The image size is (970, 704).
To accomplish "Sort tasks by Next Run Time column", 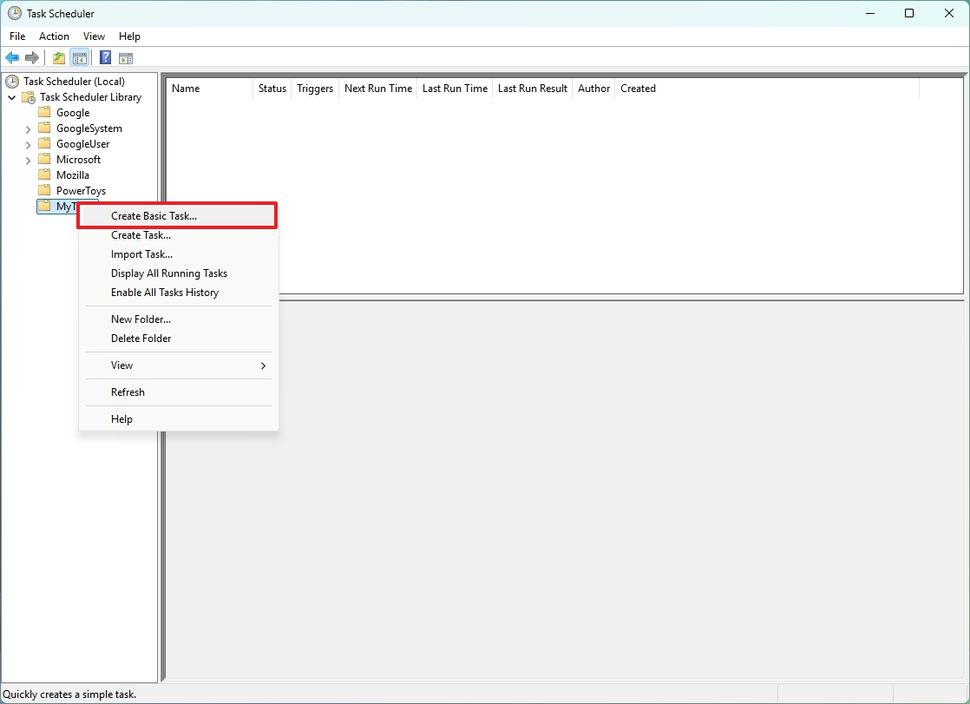I will click(x=378, y=89).
